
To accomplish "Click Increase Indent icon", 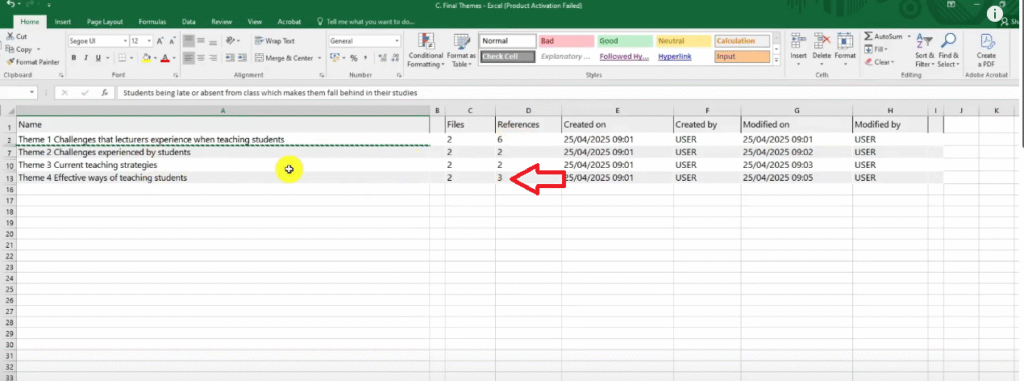I will tap(241, 58).
